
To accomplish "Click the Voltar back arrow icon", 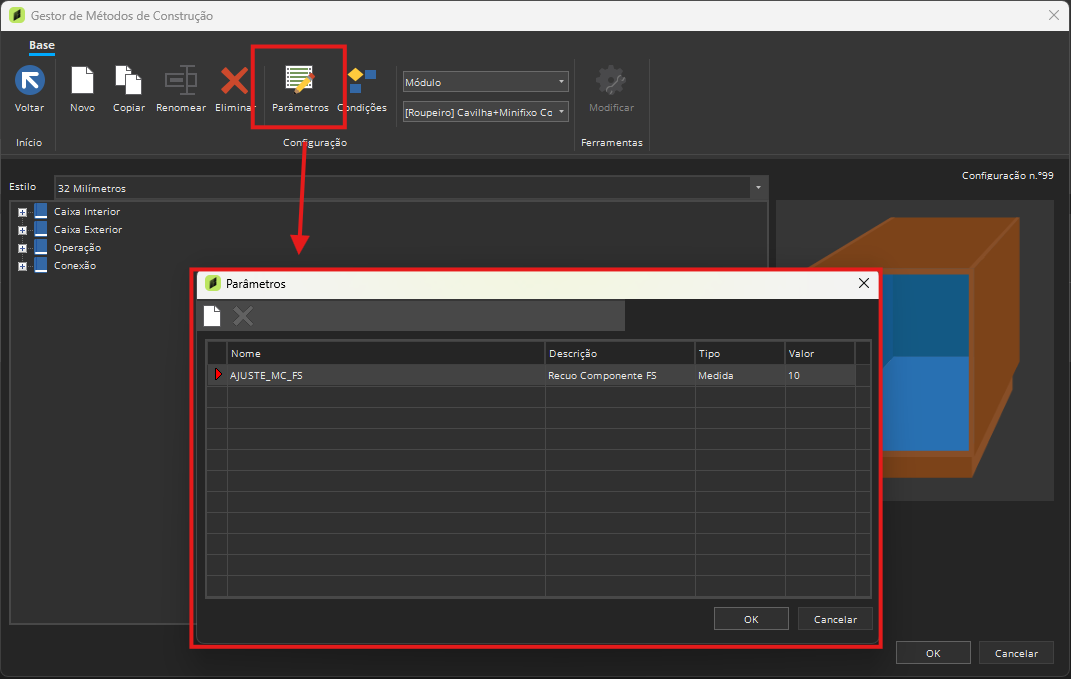I will coord(29,81).
